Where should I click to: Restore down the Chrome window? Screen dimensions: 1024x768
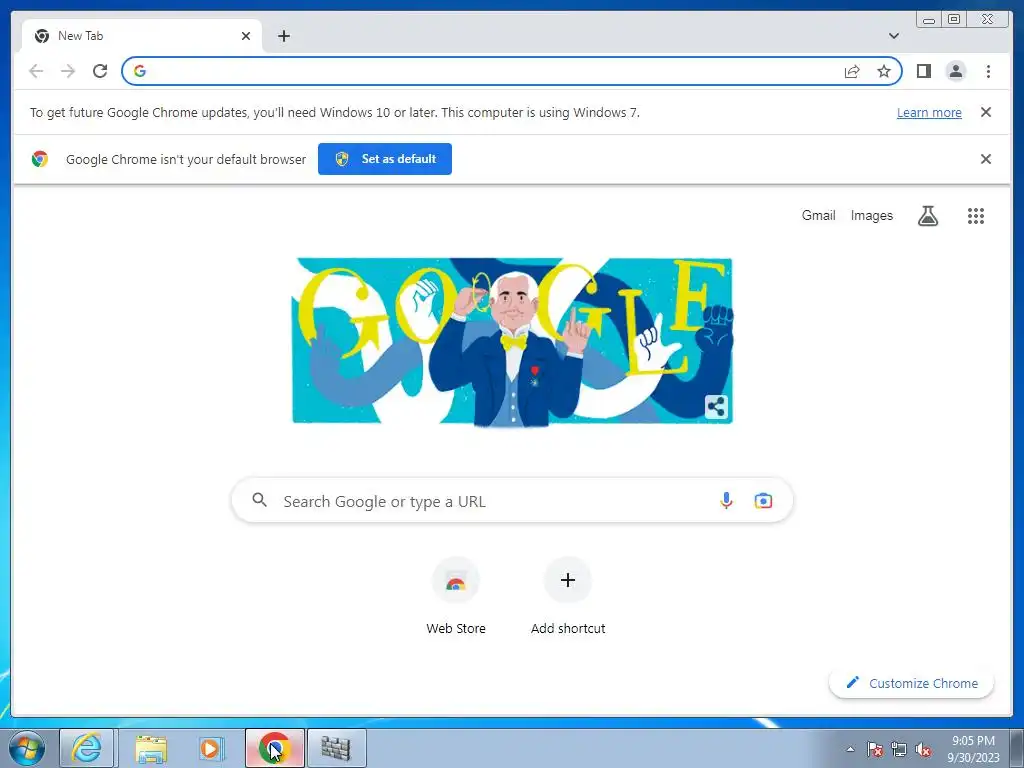(x=953, y=20)
